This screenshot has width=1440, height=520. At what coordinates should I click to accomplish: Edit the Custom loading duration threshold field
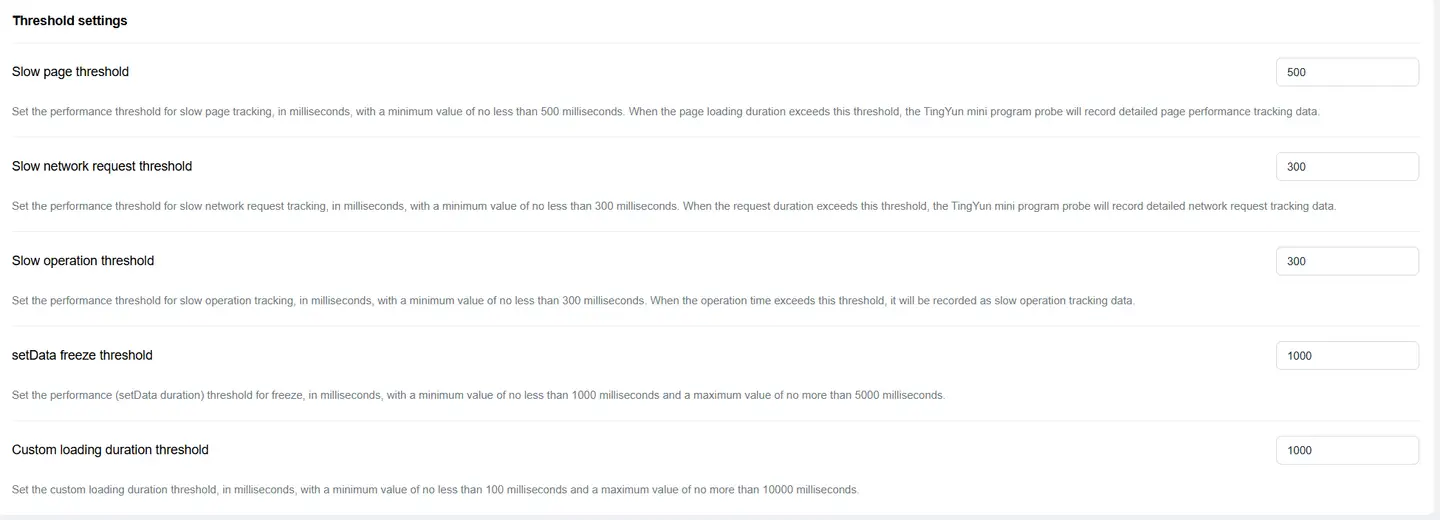point(1346,450)
